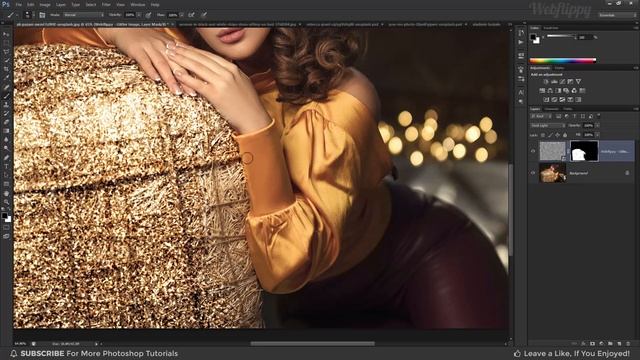Adjust the Color panel K slider
Image resolution: width=640 pixels, height=360 pixels.
pyautogui.click(x=561, y=36)
